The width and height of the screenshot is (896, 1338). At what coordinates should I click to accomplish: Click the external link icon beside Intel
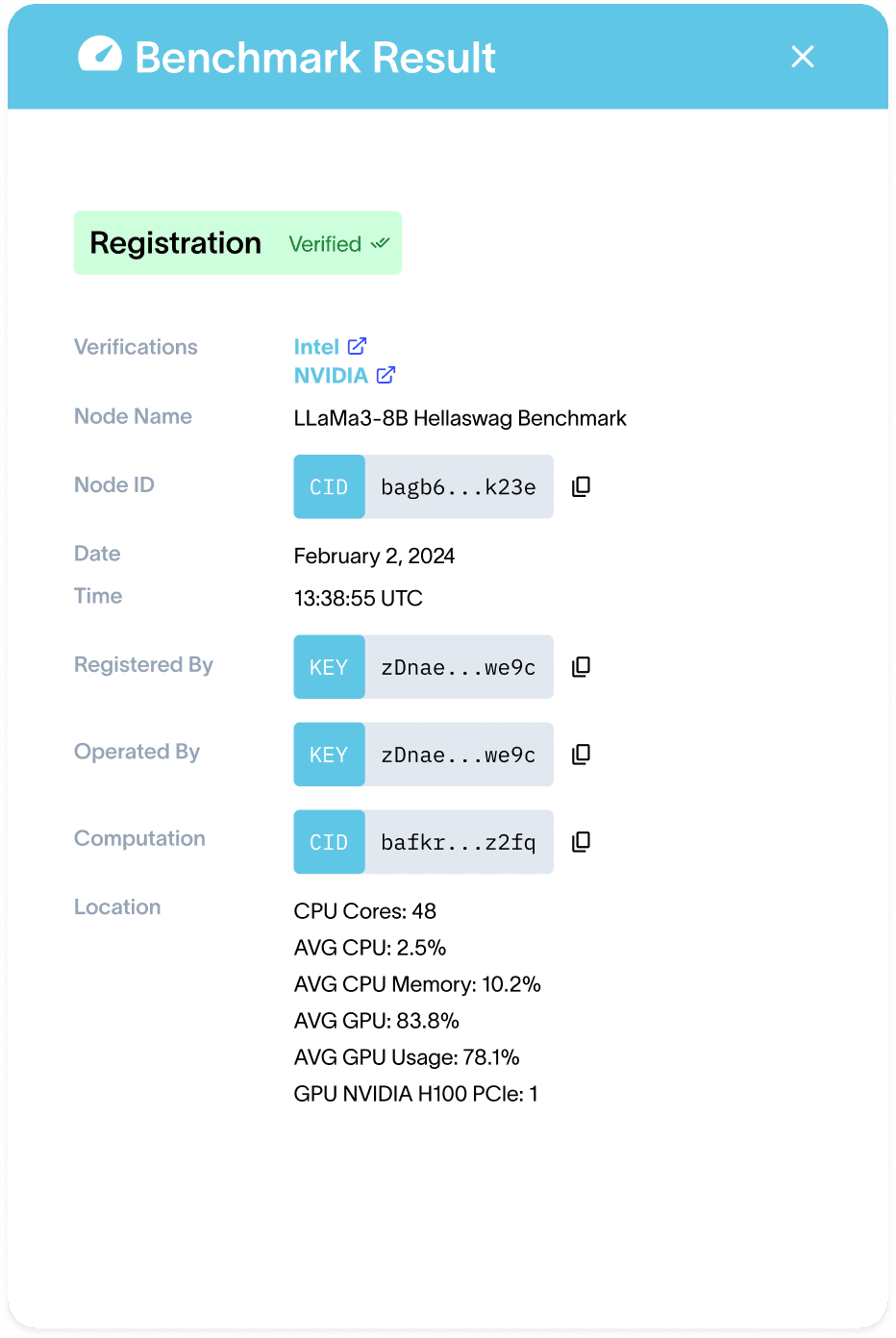[x=357, y=346]
